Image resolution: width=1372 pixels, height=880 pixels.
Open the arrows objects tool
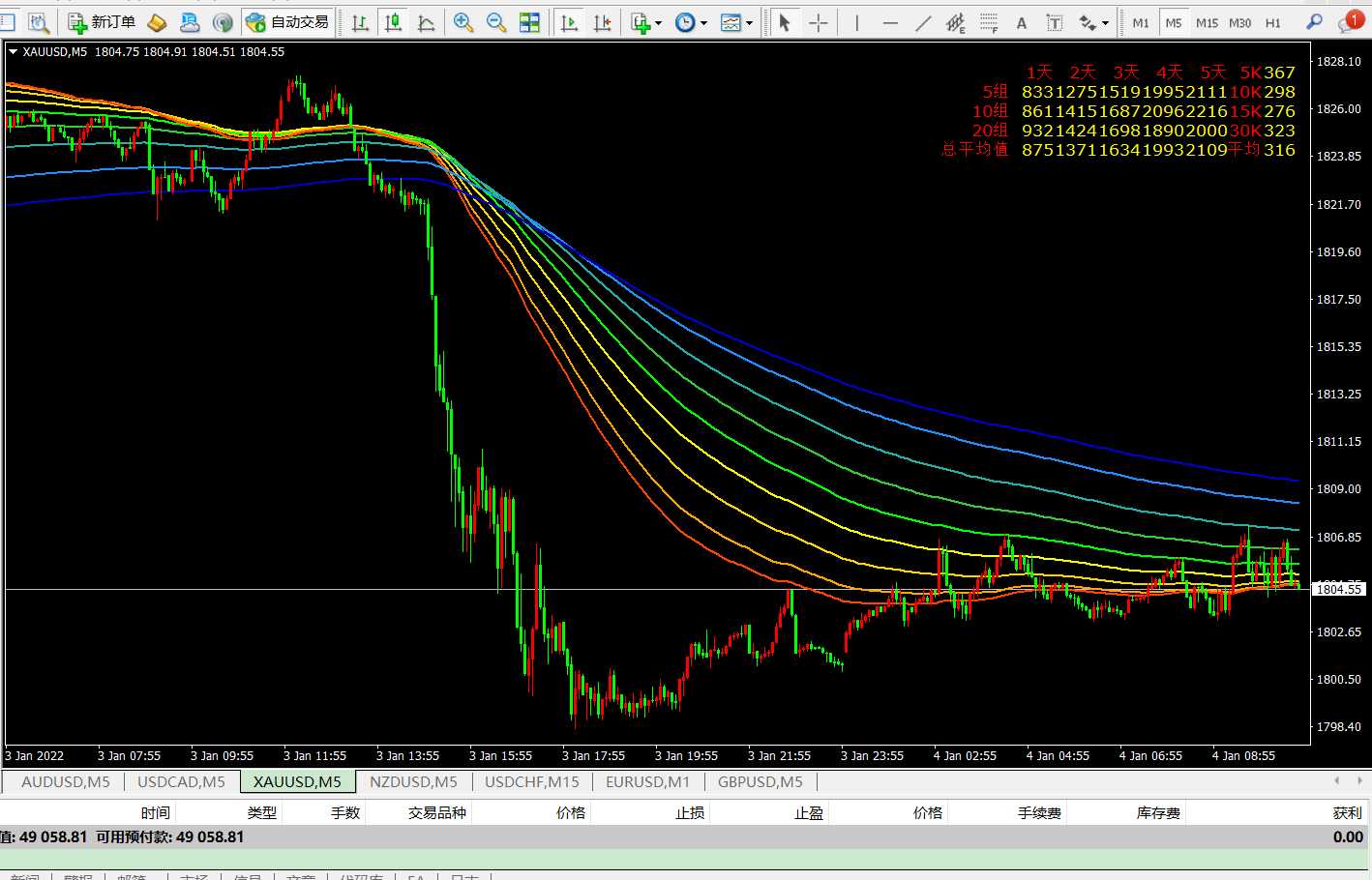coord(1088,22)
